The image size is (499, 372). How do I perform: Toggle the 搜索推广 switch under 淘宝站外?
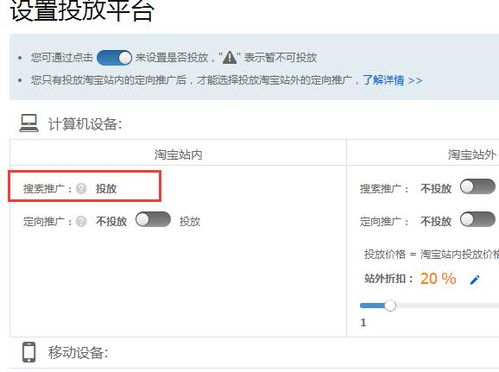pyautogui.click(x=478, y=187)
